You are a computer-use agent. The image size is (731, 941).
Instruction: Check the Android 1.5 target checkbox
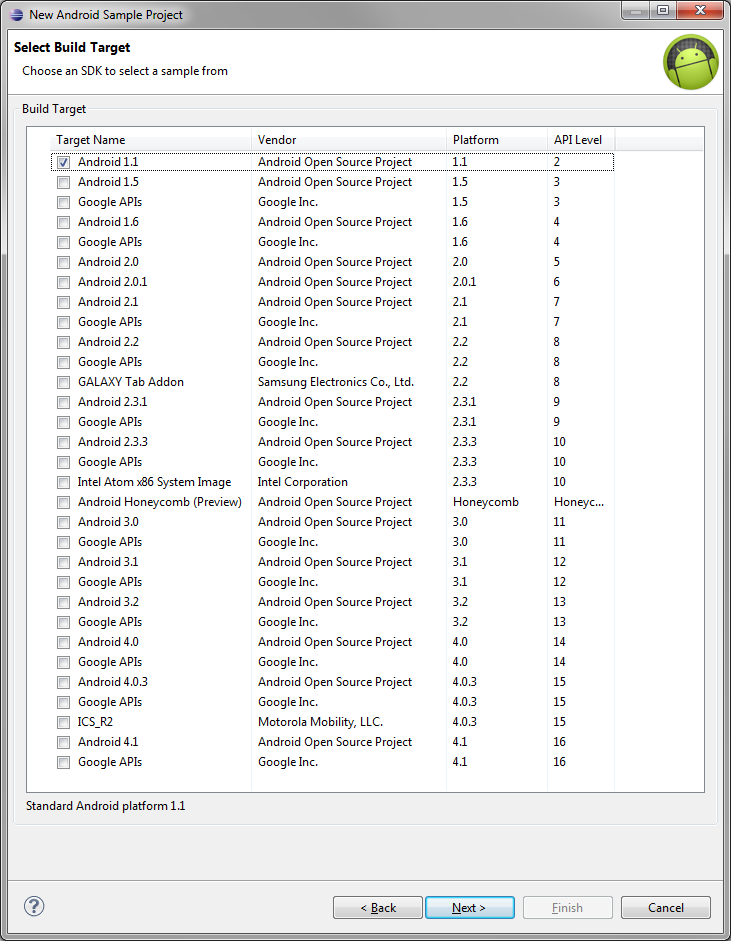pos(64,182)
